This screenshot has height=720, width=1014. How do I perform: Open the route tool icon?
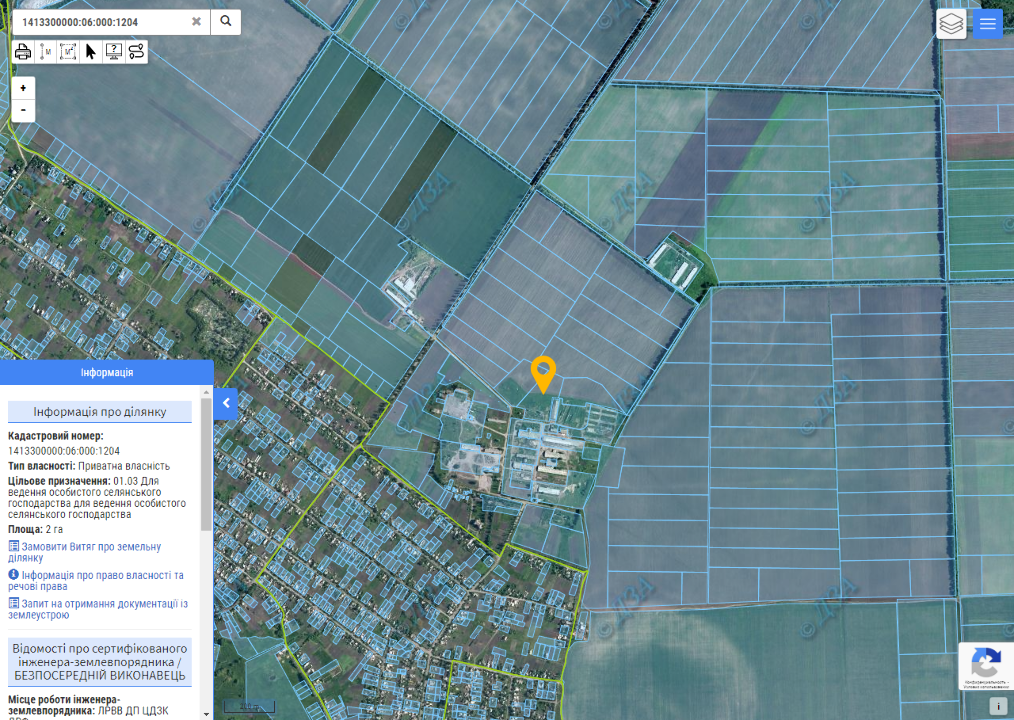click(x=136, y=52)
